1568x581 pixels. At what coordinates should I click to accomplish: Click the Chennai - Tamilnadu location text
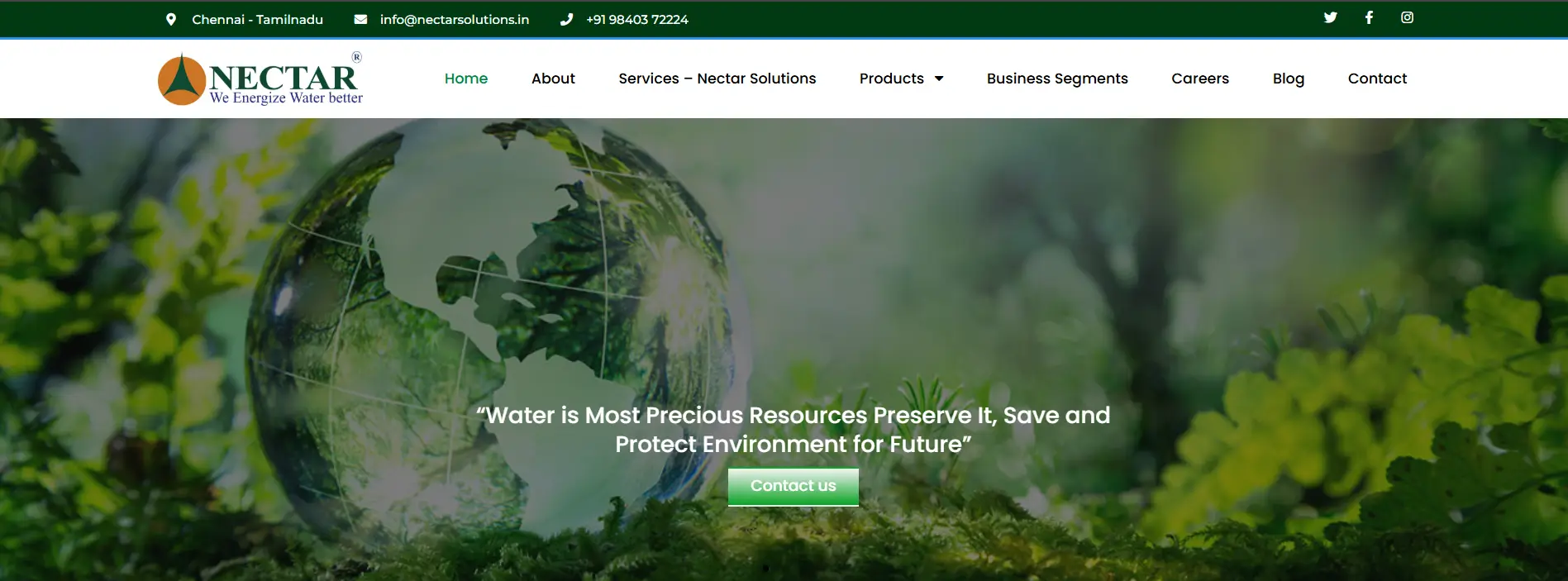point(258,19)
